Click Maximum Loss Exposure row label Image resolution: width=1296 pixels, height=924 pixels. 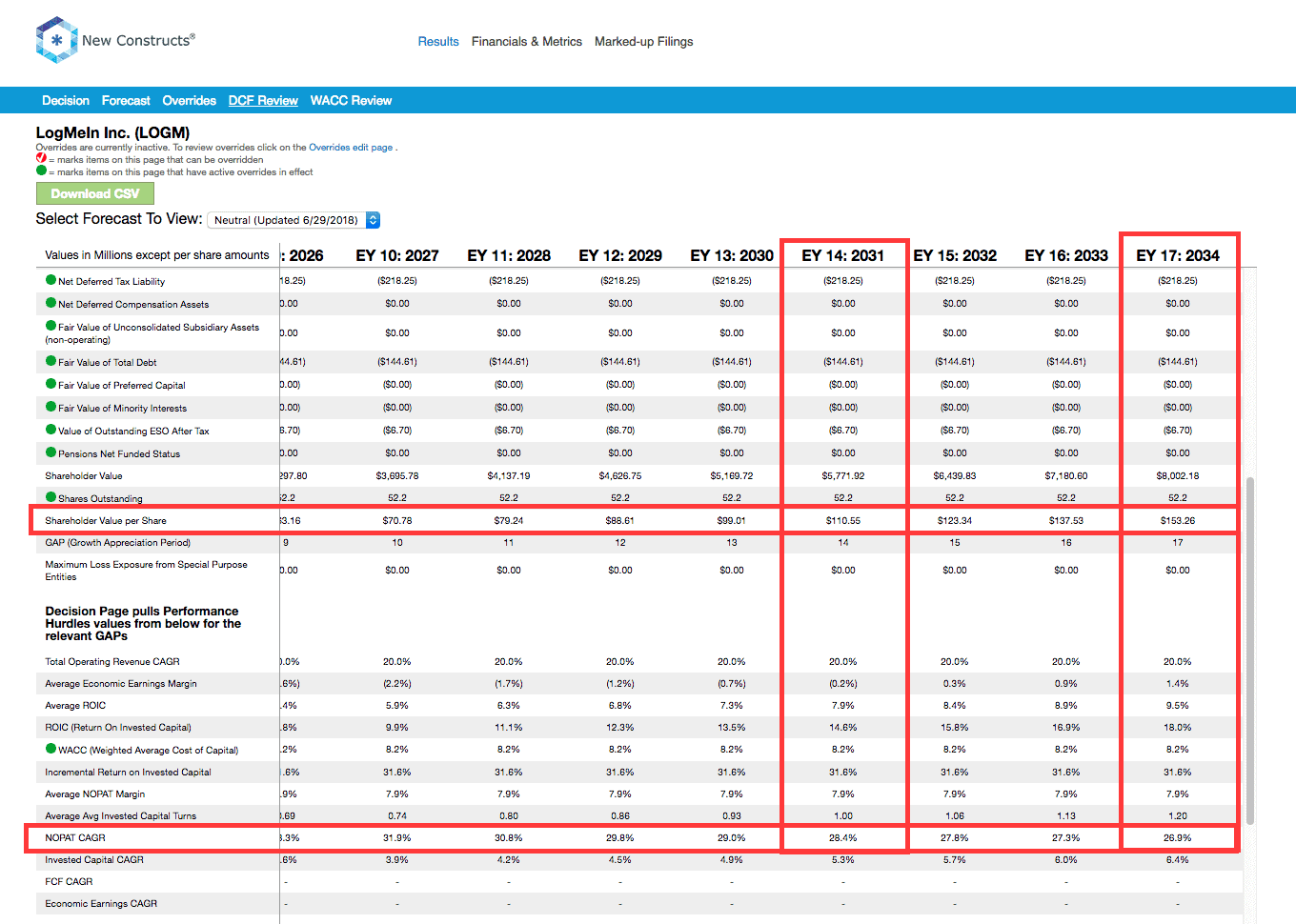point(146,571)
